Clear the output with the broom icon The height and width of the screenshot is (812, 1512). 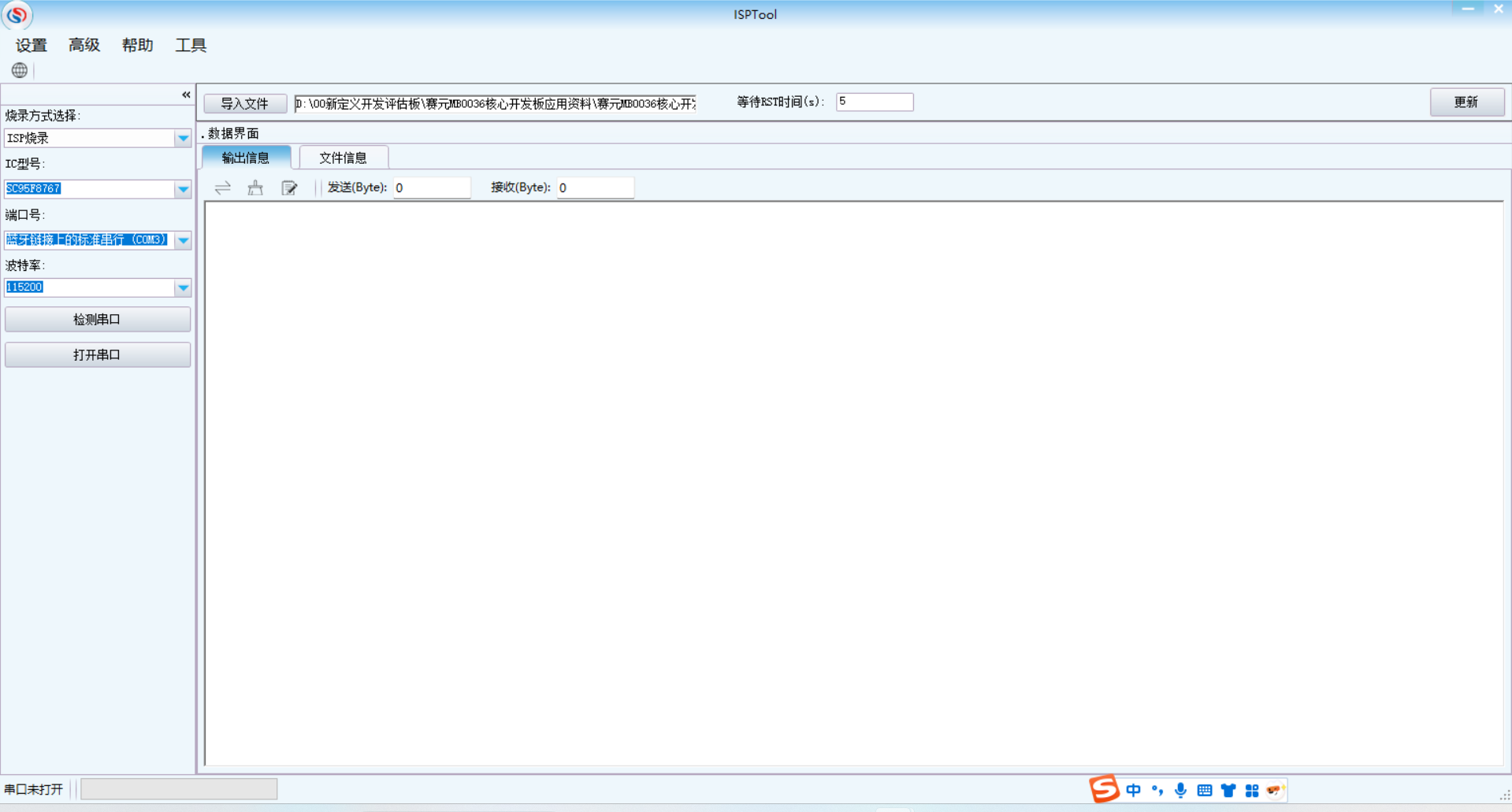(255, 187)
